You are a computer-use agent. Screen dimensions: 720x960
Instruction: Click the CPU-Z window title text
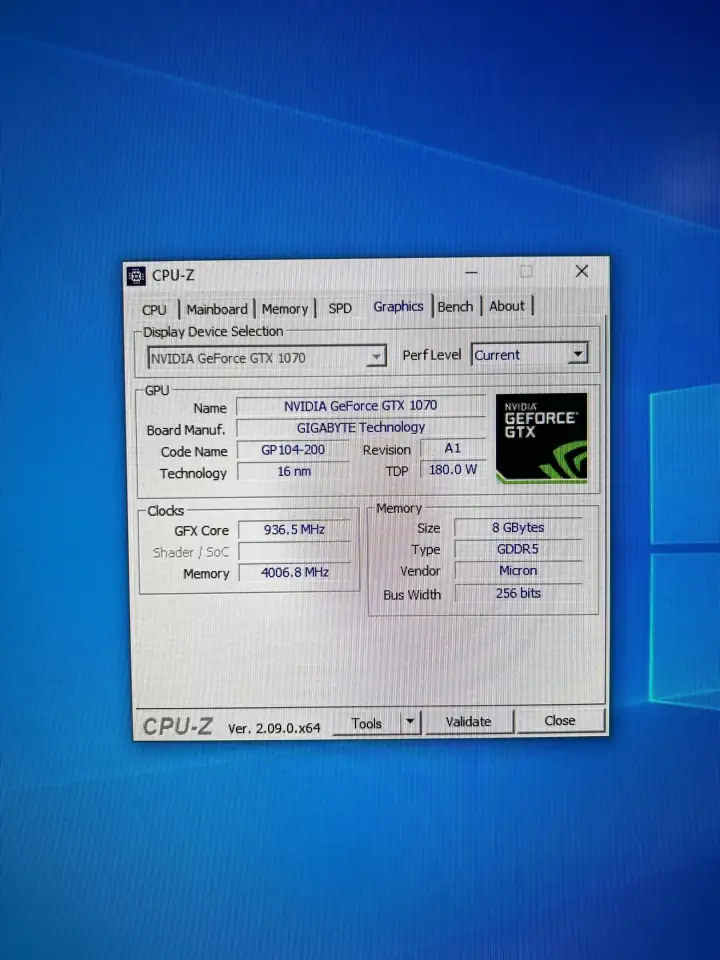173,276
